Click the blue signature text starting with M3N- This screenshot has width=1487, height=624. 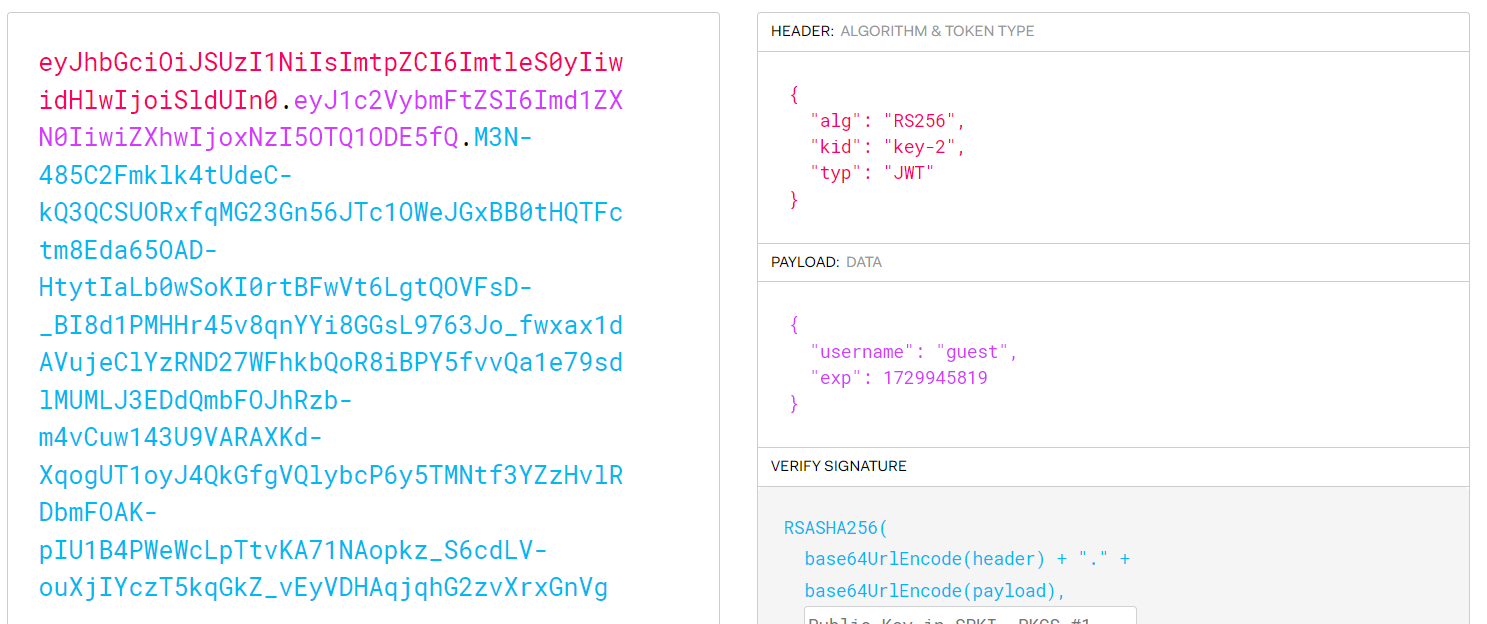[503, 137]
